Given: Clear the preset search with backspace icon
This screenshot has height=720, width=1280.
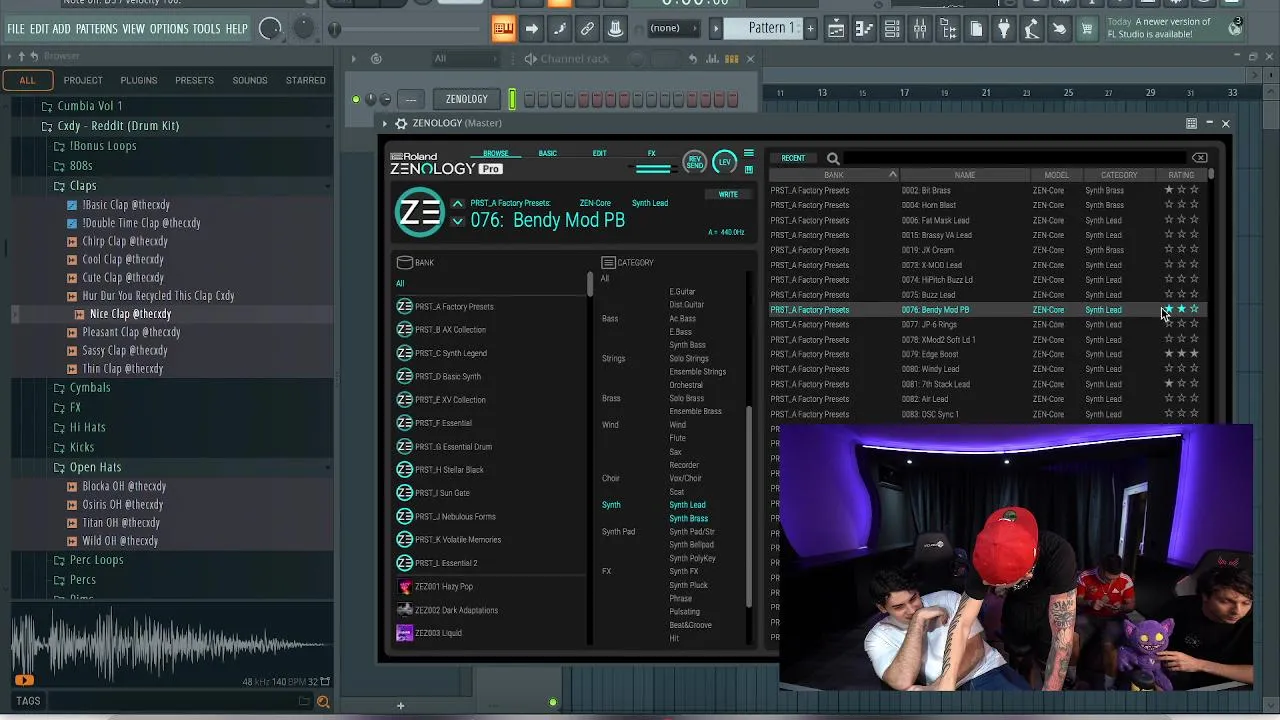Looking at the screenshot, I should (x=1200, y=158).
